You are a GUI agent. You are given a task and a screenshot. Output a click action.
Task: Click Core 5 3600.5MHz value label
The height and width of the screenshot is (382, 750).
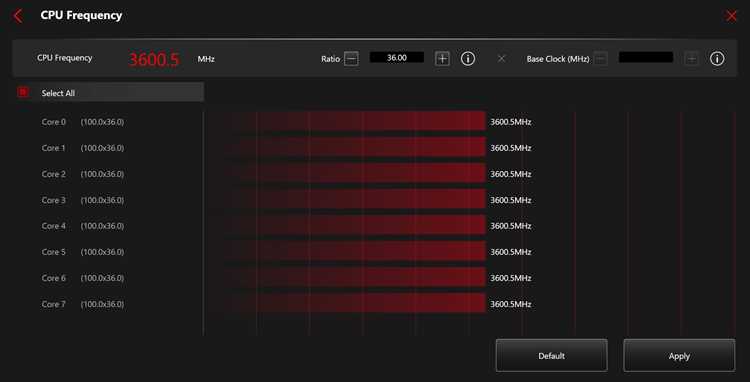(511, 252)
